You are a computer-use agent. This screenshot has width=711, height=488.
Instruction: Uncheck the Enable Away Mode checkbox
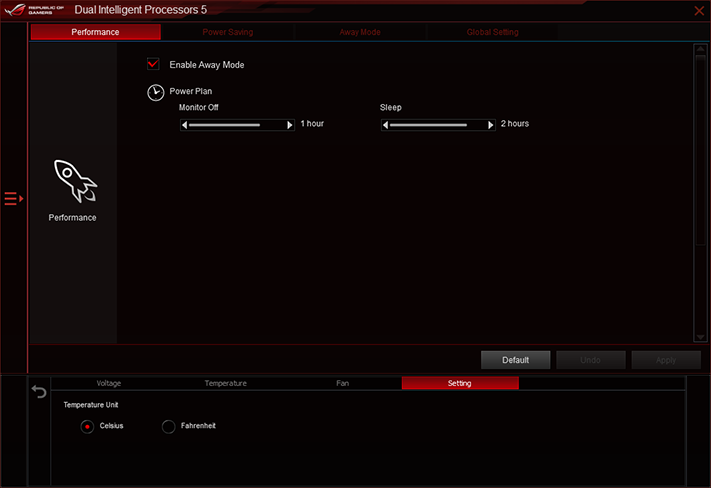(x=153, y=64)
